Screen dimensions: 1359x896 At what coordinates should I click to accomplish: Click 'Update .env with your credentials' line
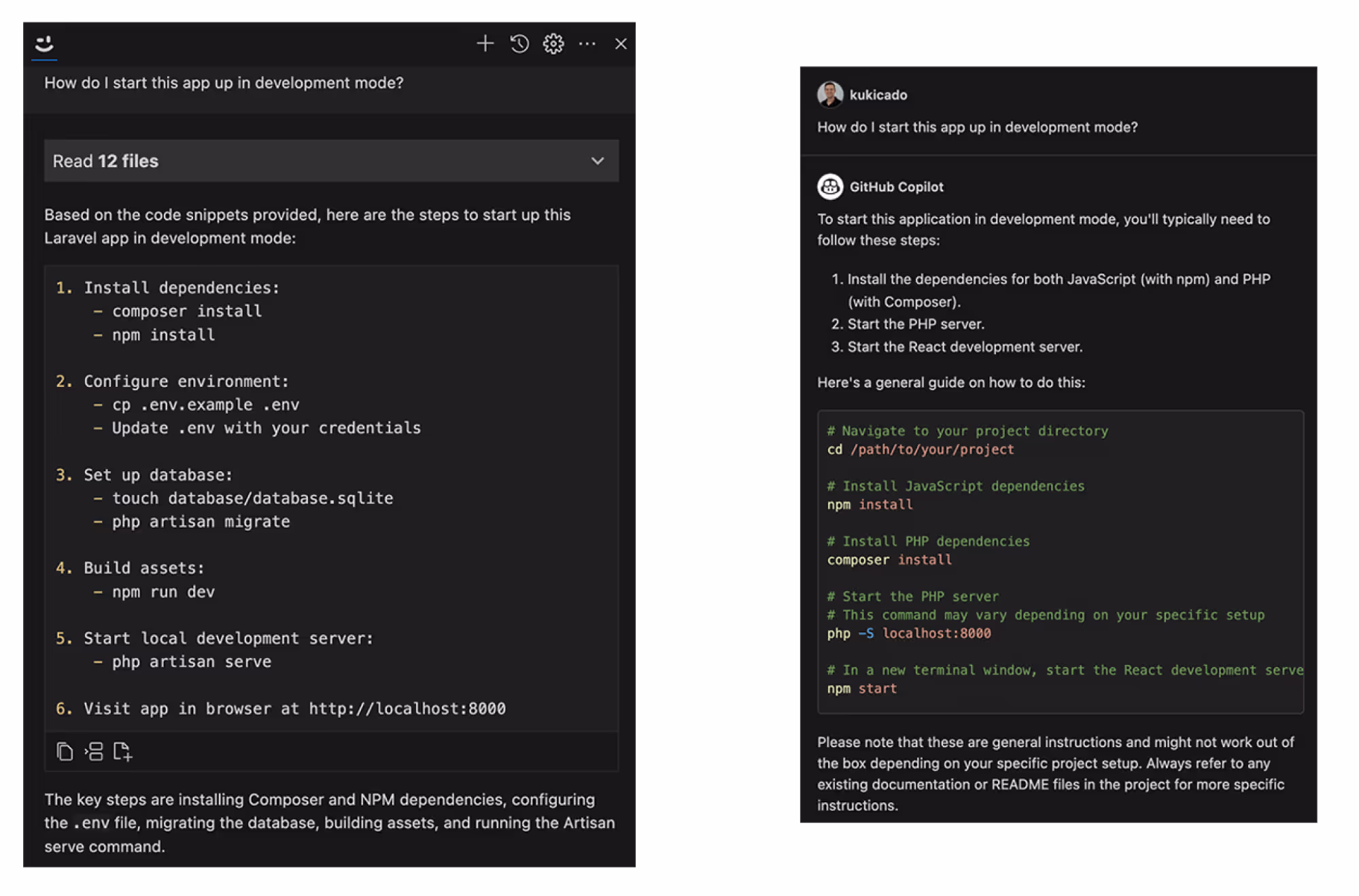(266, 428)
